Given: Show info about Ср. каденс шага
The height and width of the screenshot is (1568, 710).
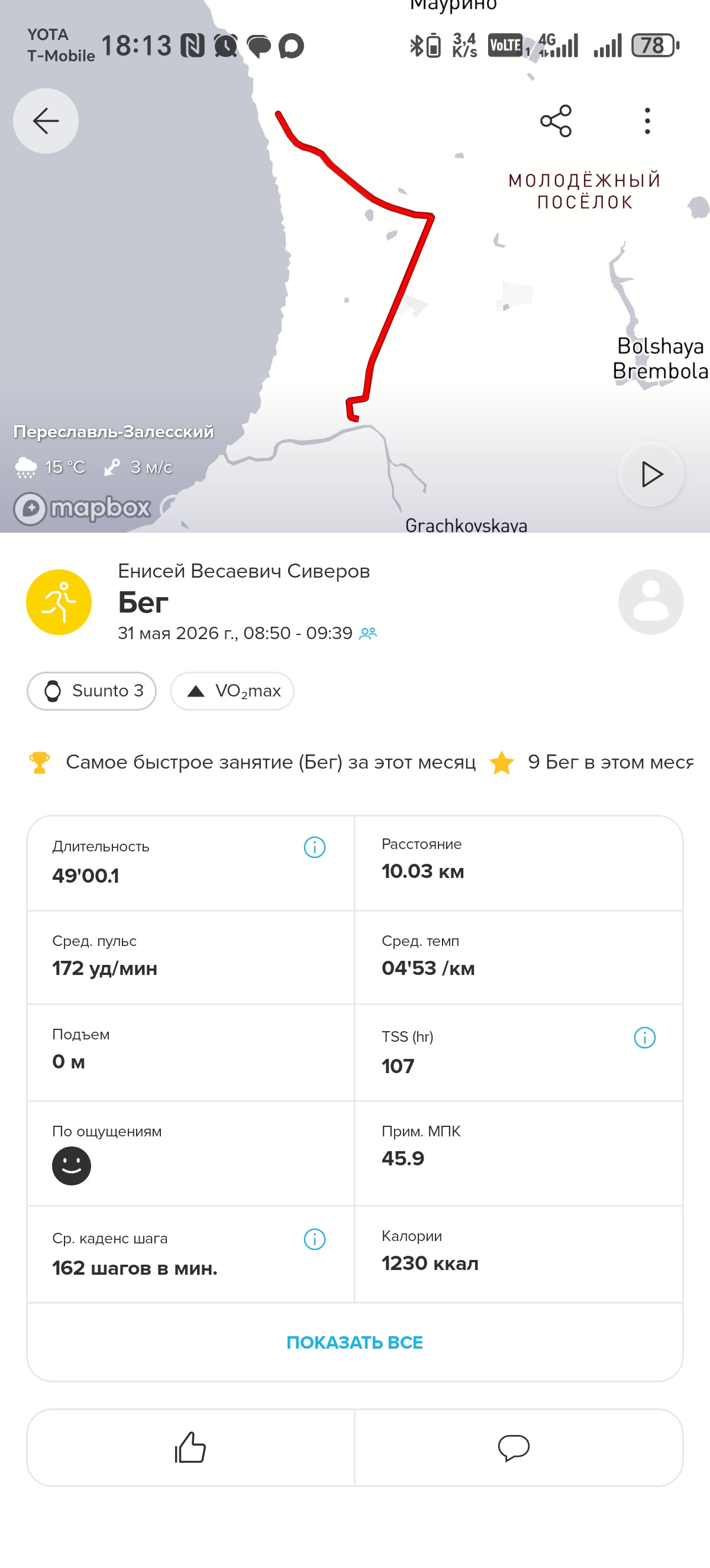Looking at the screenshot, I should (x=315, y=1239).
